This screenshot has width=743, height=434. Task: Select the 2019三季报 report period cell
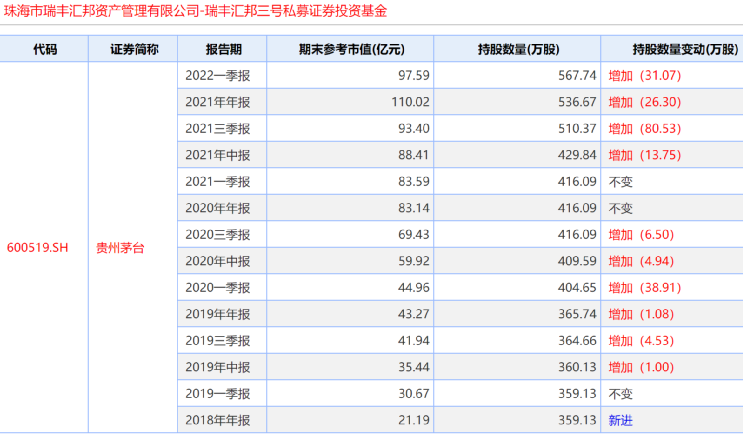223,341
